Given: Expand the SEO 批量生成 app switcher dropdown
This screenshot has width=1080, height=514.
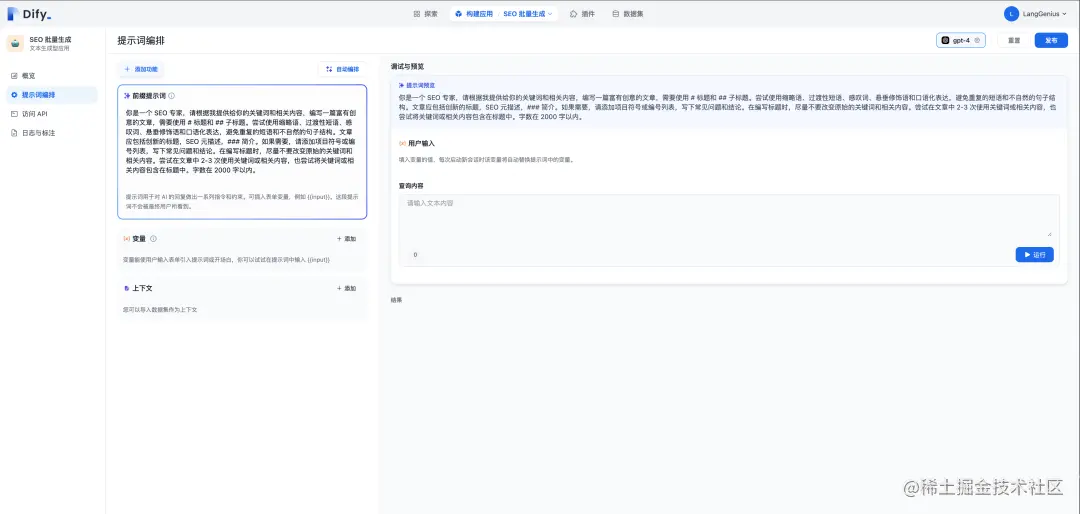Looking at the screenshot, I should click(x=528, y=14).
